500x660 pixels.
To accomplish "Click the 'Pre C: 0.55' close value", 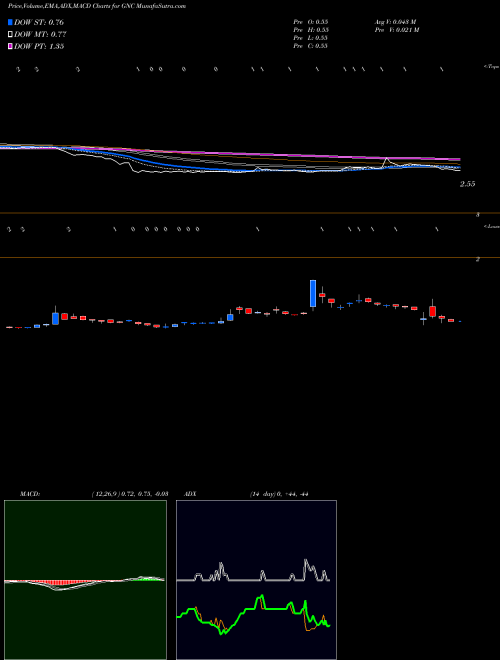I will (x=311, y=46).
